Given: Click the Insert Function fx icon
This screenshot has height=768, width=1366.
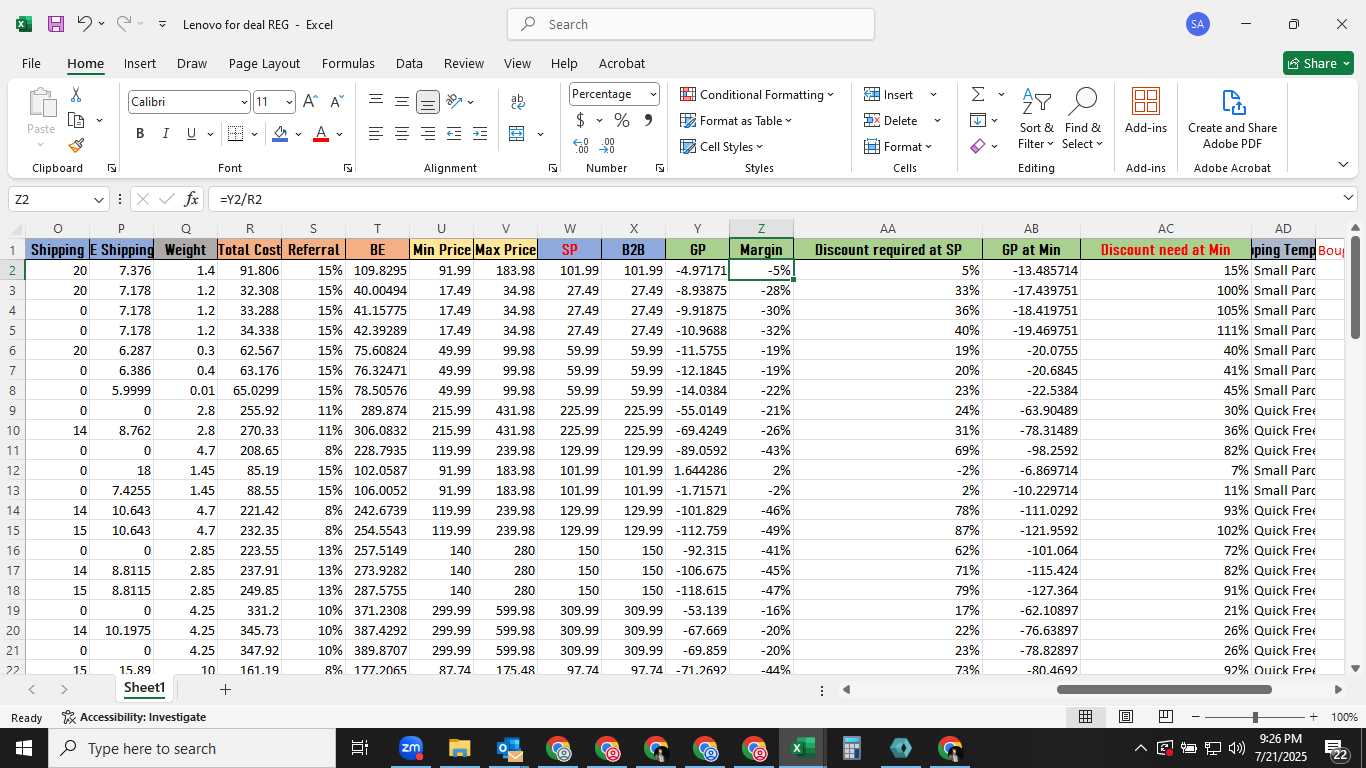Looking at the screenshot, I should click(192, 199).
